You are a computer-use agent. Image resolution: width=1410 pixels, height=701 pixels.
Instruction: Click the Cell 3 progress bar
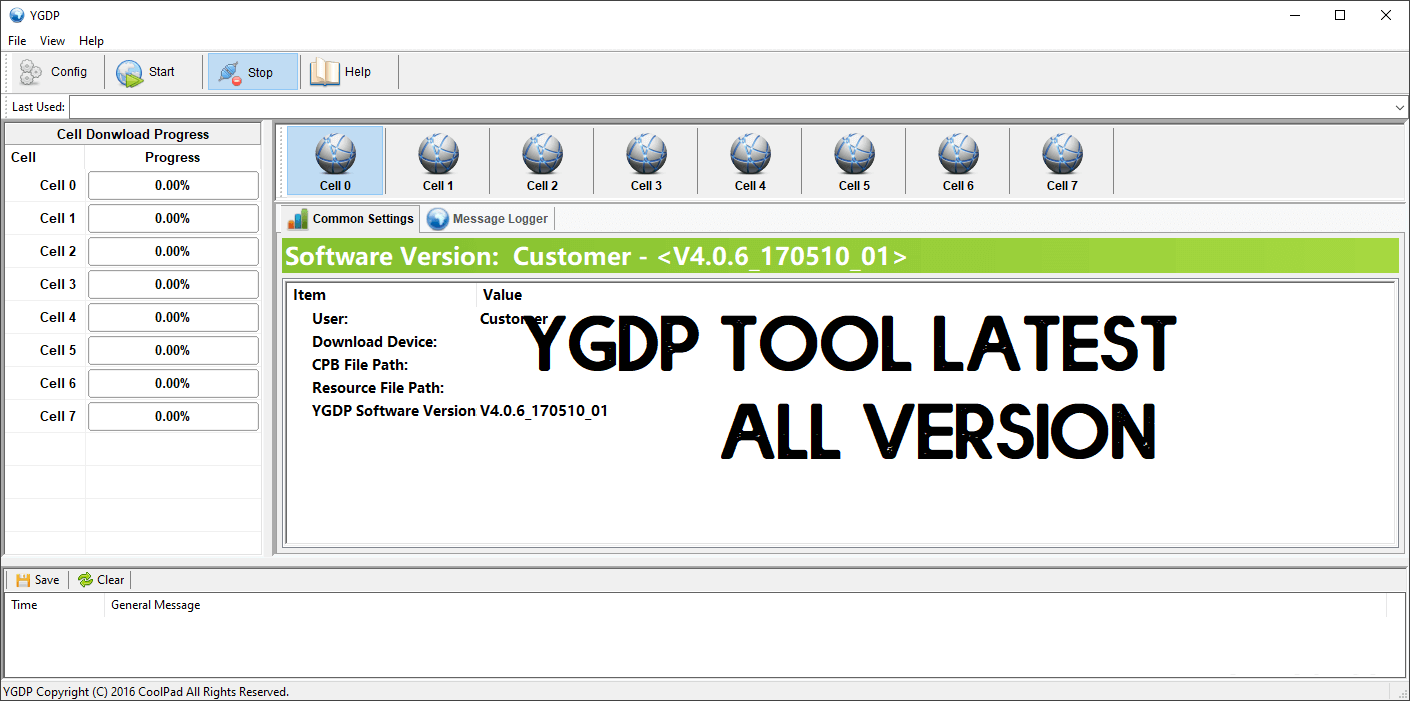tap(173, 284)
